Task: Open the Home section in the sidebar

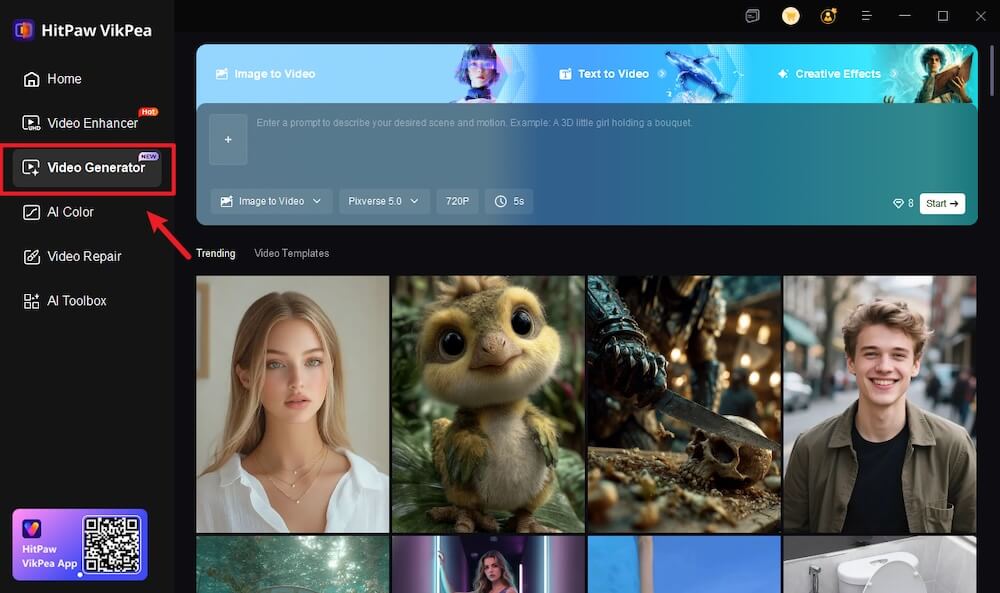Action: tap(52, 78)
